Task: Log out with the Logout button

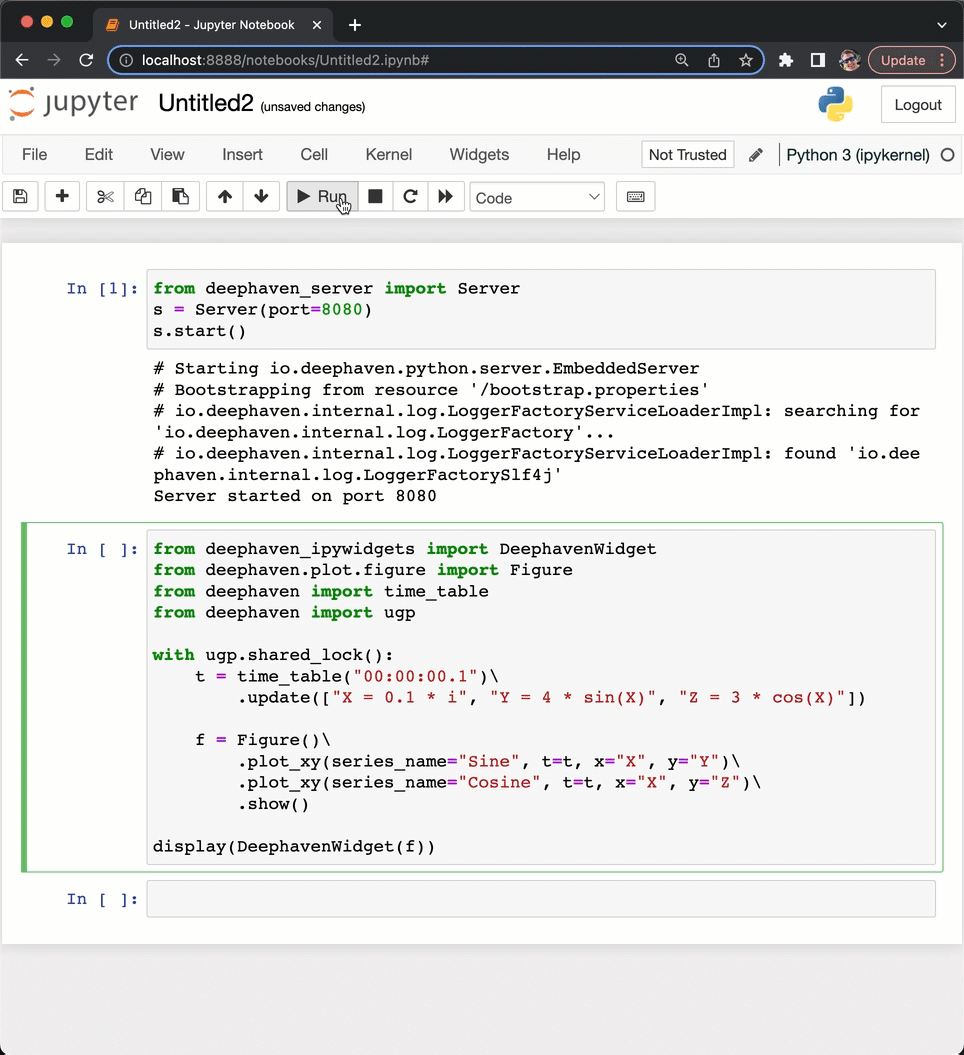Action: pyautogui.click(x=918, y=105)
